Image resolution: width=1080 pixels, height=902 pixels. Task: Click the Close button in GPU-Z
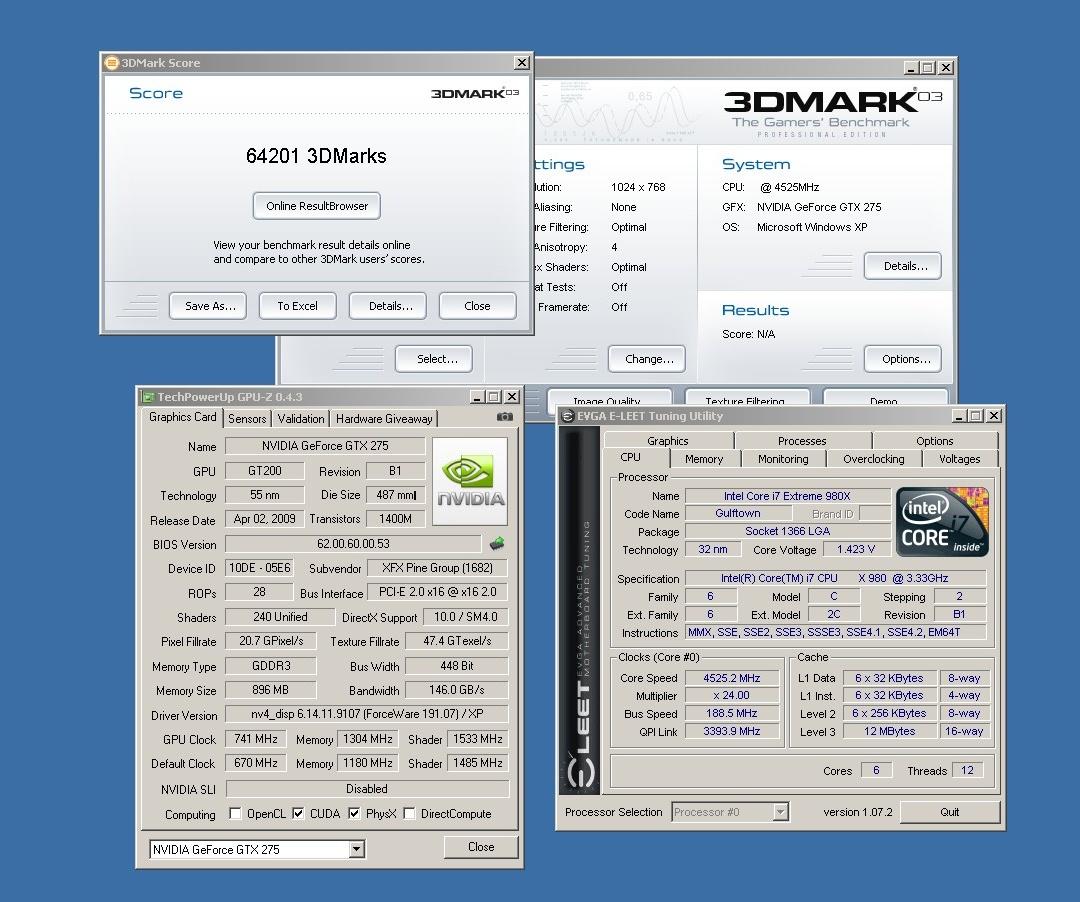pyautogui.click(x=481, y=847)
